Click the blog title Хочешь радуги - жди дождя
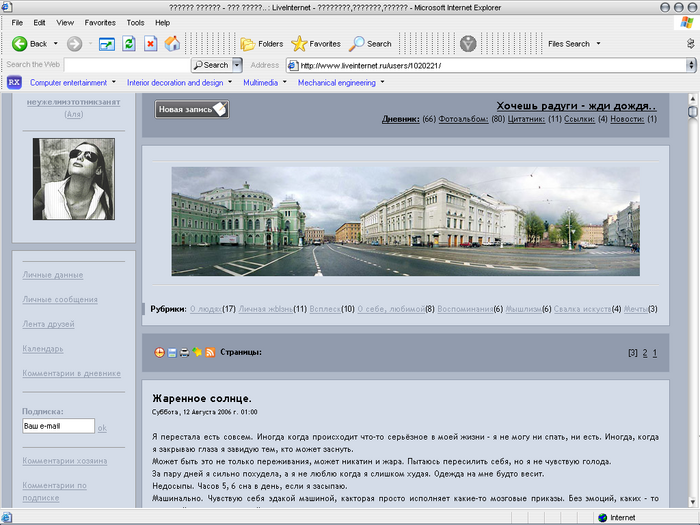The width and height of the screenshot is (700, 525). tap(576, 106)
